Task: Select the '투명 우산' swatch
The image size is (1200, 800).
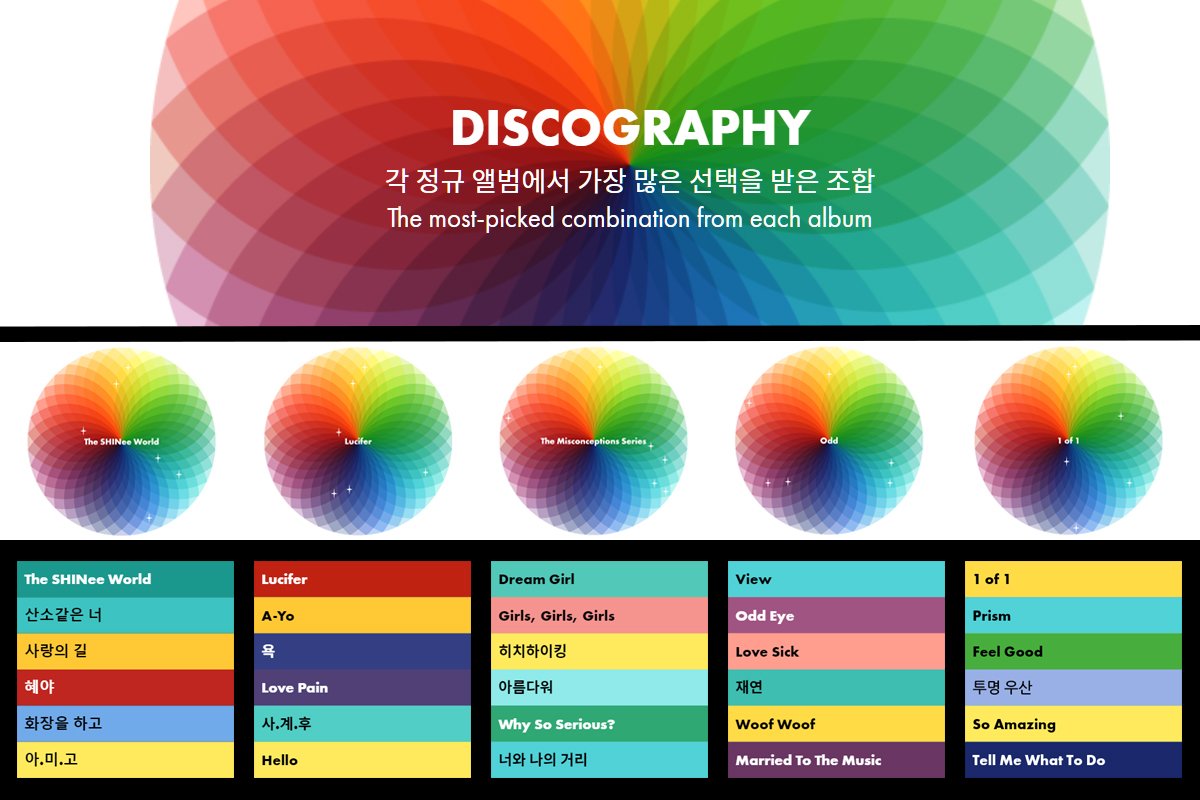Action: pos(1073,687)
